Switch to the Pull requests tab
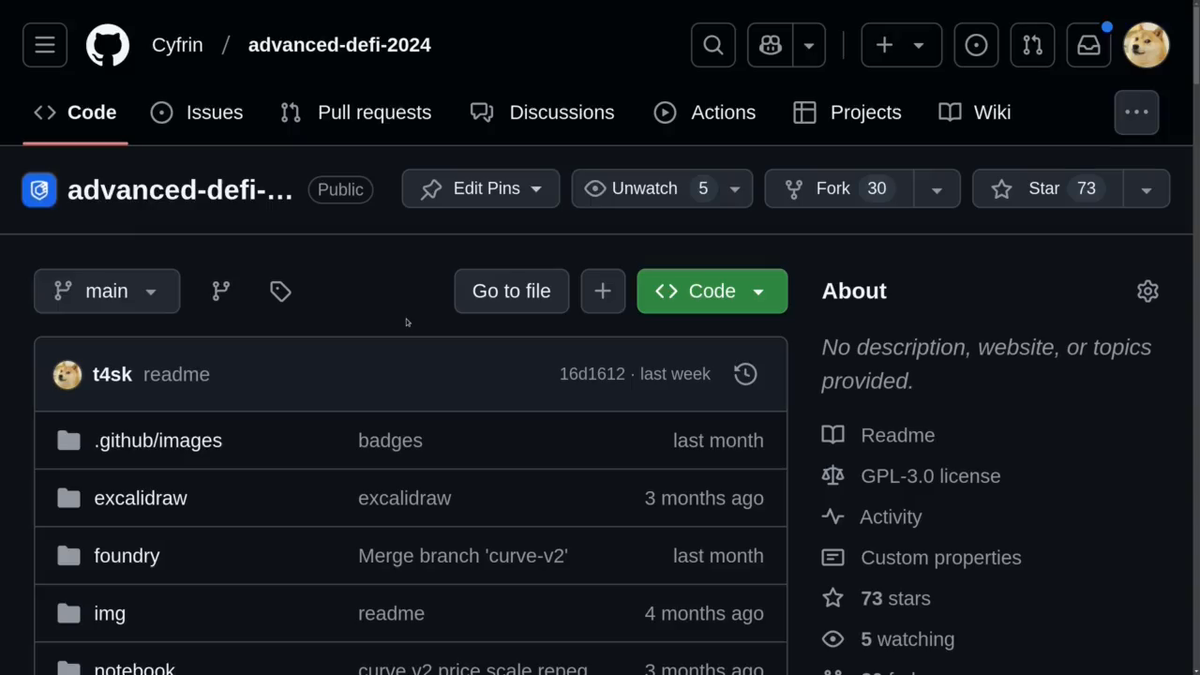This screenshot has width=1200, height=675. click(356, 113)
